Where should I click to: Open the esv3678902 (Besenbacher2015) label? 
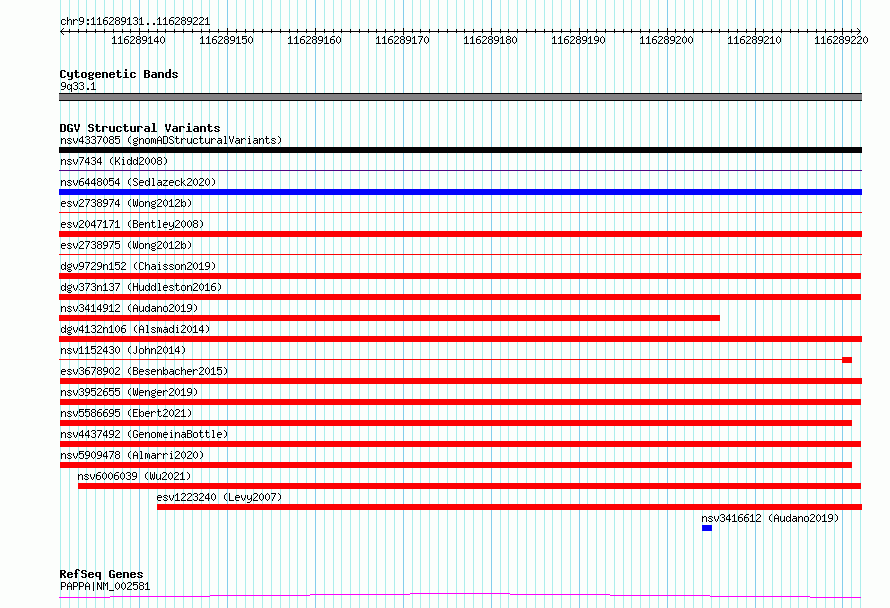[144, 371]
